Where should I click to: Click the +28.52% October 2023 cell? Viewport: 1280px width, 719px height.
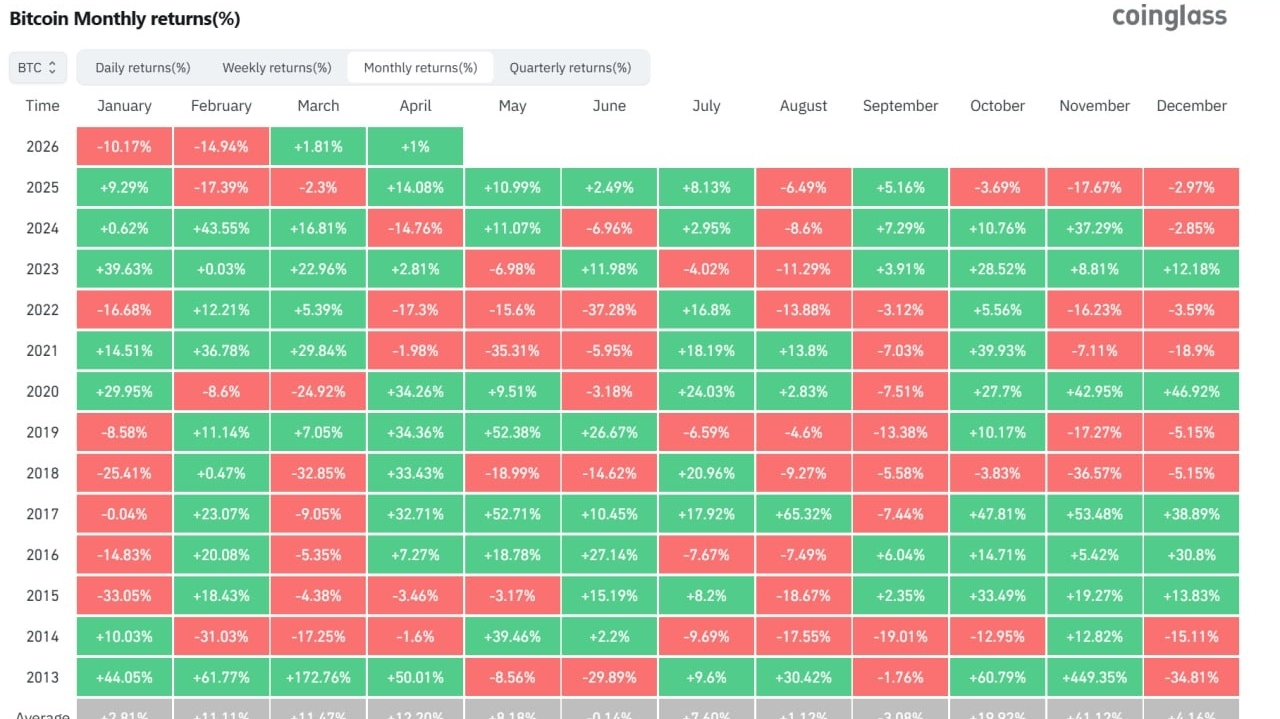point(997,269)
